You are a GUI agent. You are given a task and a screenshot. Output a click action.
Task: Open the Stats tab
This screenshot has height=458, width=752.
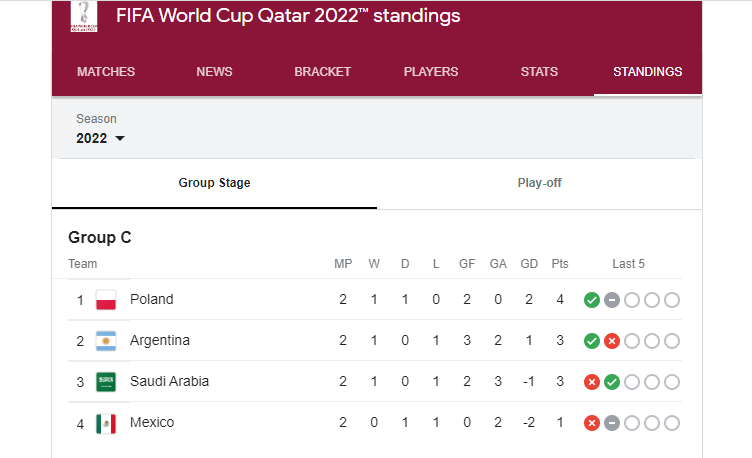(x=540, y=72)
